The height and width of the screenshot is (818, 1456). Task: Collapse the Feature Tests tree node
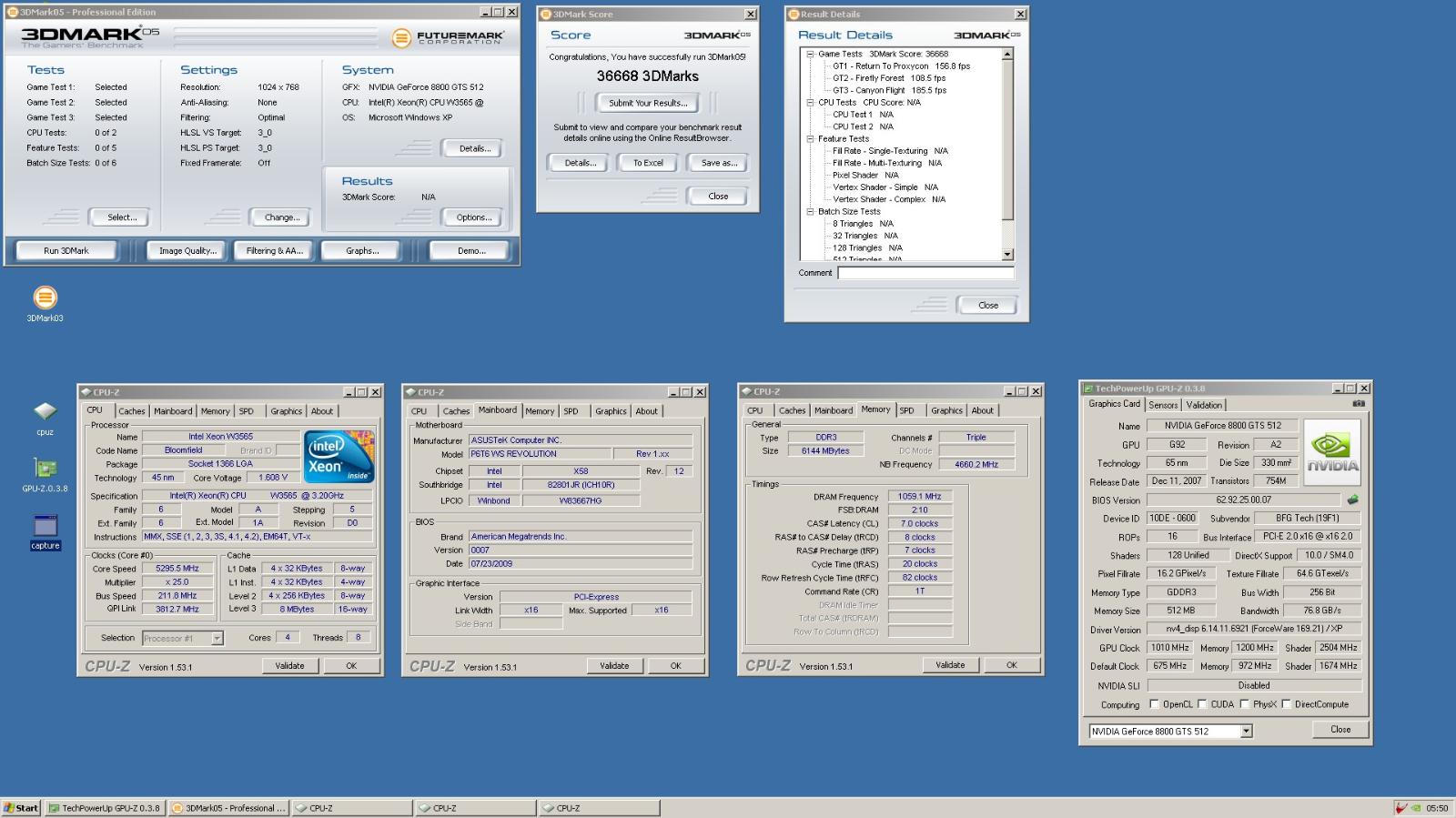[x=810, y=139]
